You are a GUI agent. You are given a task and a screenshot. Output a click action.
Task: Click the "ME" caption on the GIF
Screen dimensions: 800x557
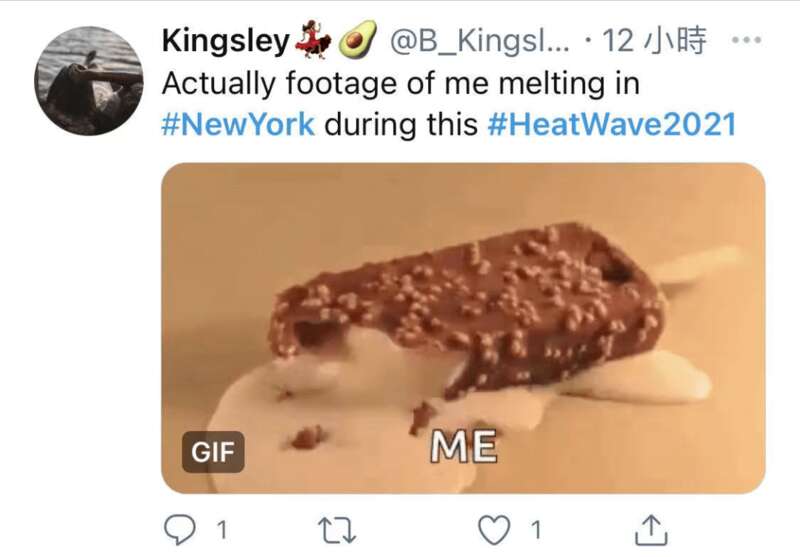click(x=463, y=447)
